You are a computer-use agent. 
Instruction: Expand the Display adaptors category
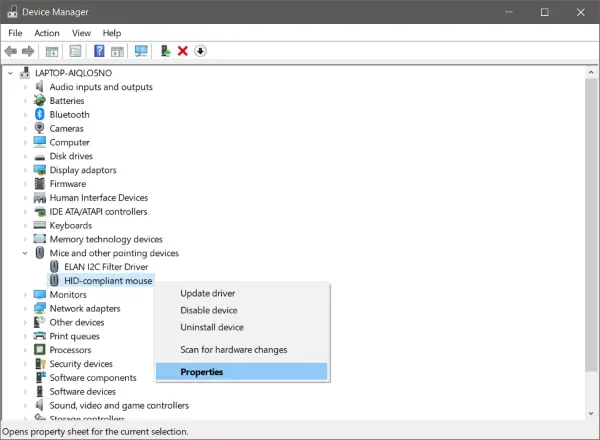point(25,170)
